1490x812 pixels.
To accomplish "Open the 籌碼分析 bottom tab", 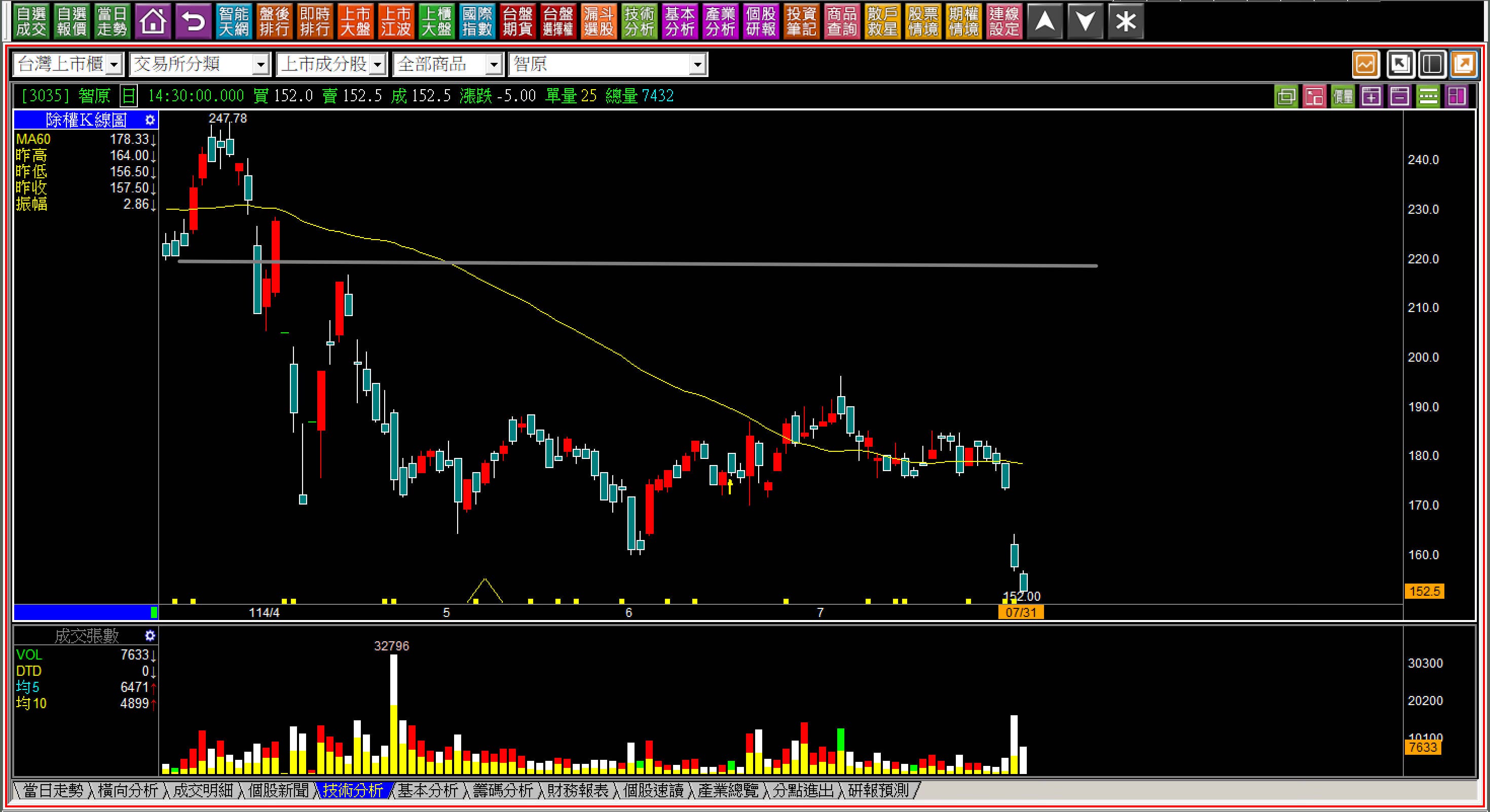I will tap(503, 790).
